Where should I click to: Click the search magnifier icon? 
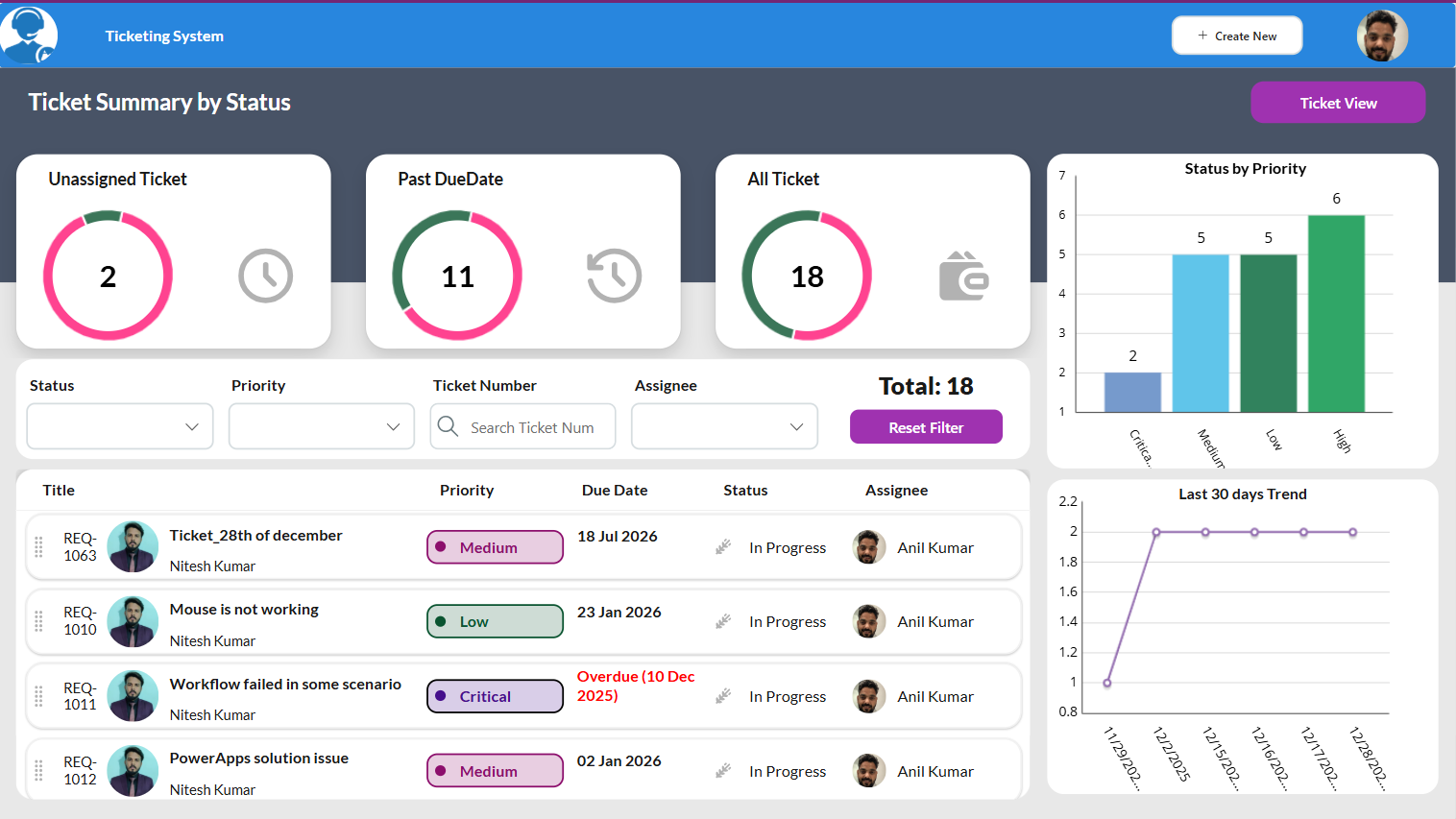[x=448, y=426]
